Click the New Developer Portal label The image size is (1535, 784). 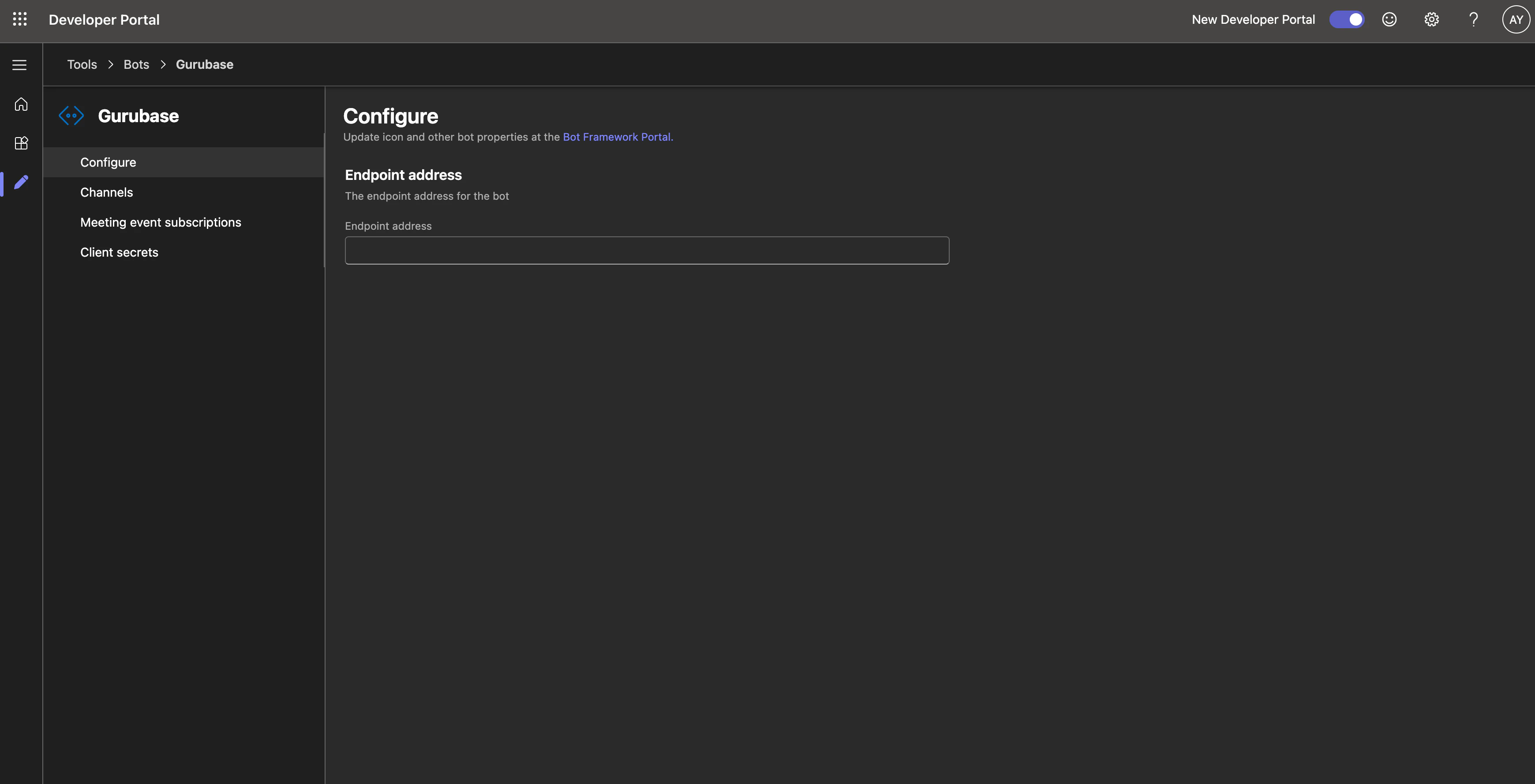click(1253, 20)
